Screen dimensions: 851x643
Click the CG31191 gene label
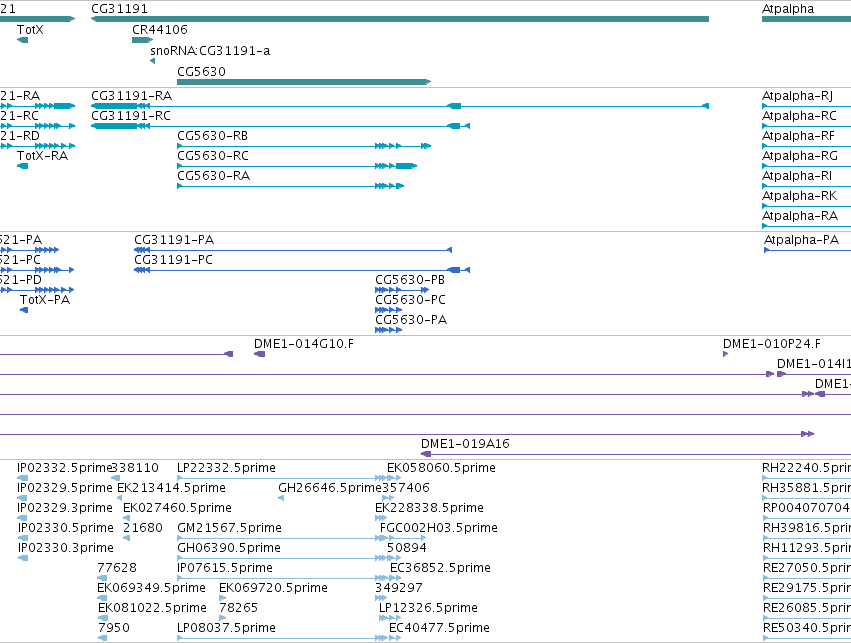[x=119, y=9]
